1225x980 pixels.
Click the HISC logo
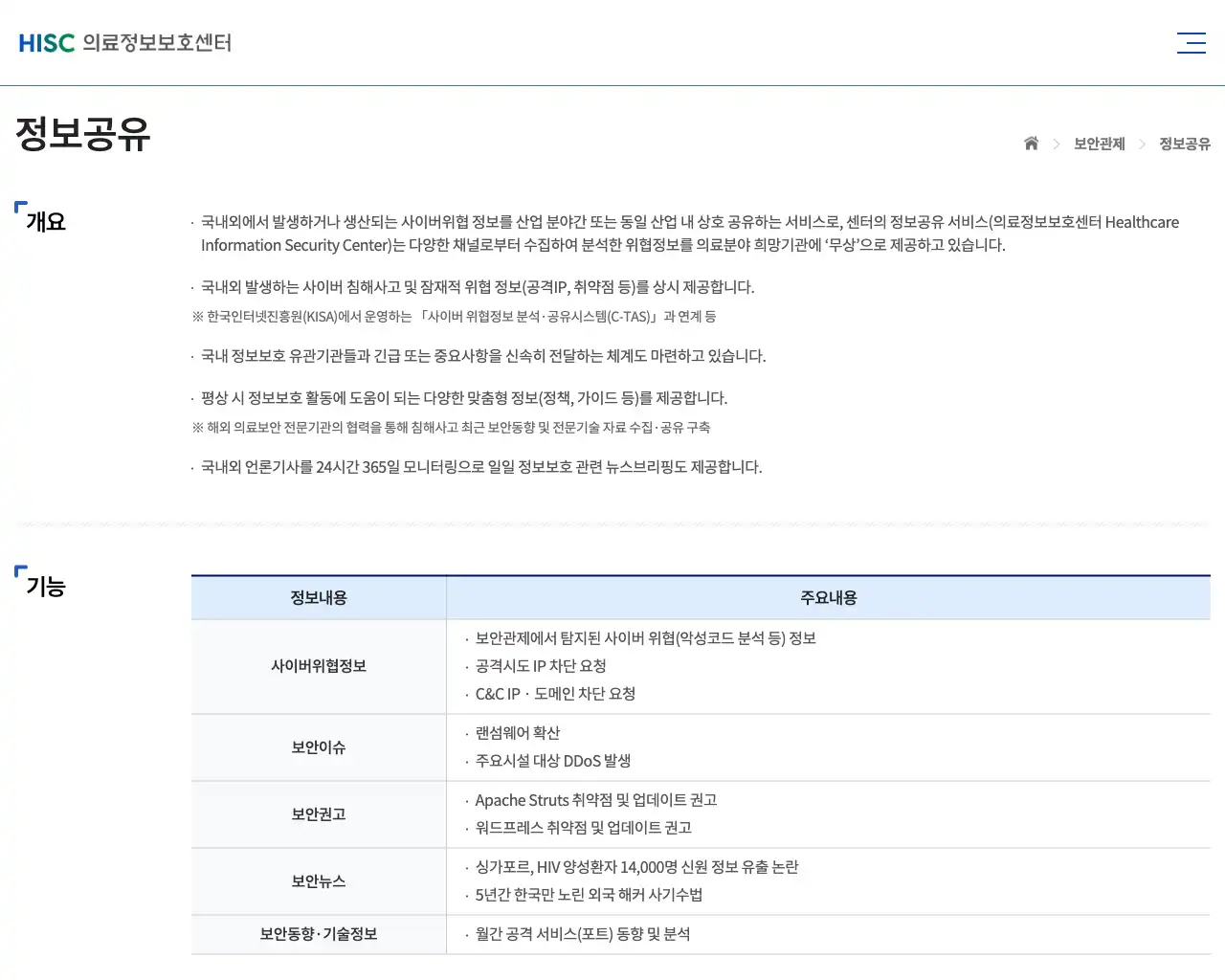tap(47, 42)
